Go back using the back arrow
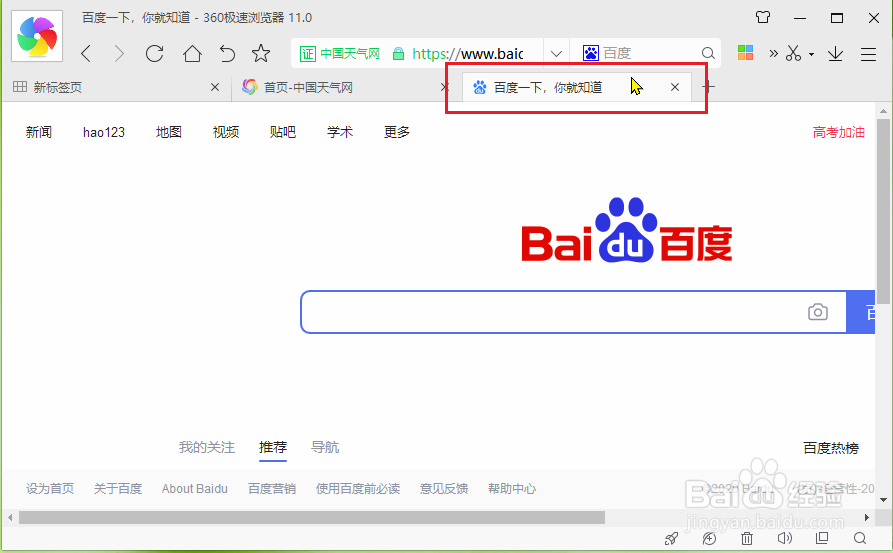The width and height of the screenshot is (893, 553). pyautogui.click(x=86, y=54)
